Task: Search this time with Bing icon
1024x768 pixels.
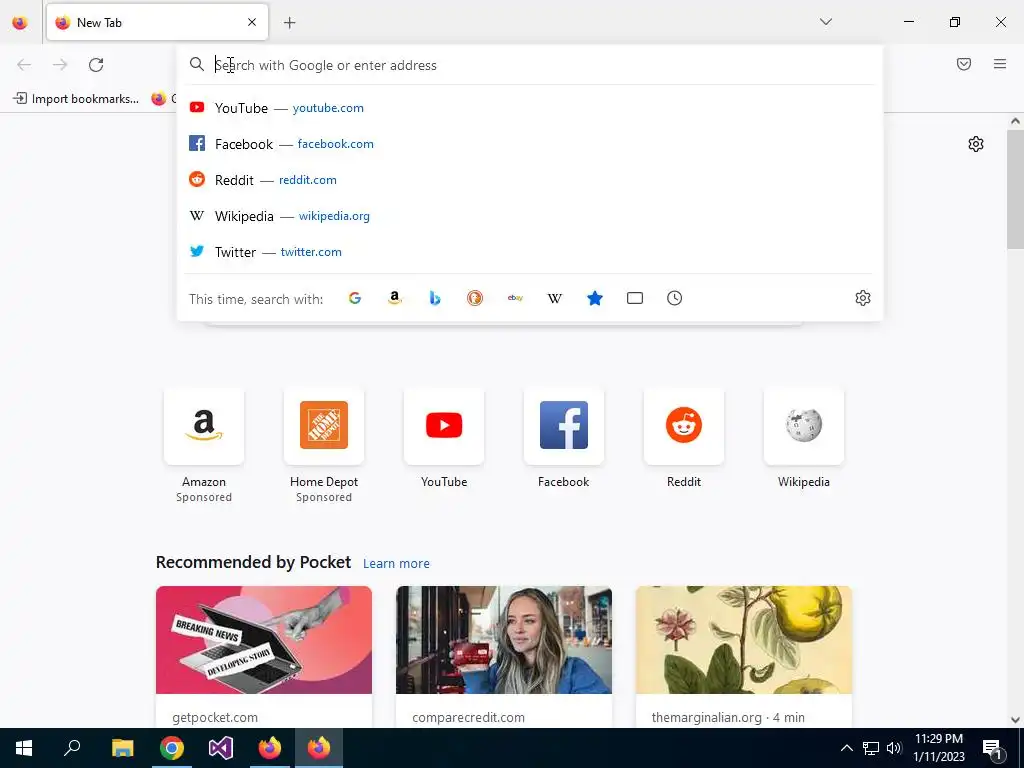Action: pyautogui.click(x=435, y=298)
